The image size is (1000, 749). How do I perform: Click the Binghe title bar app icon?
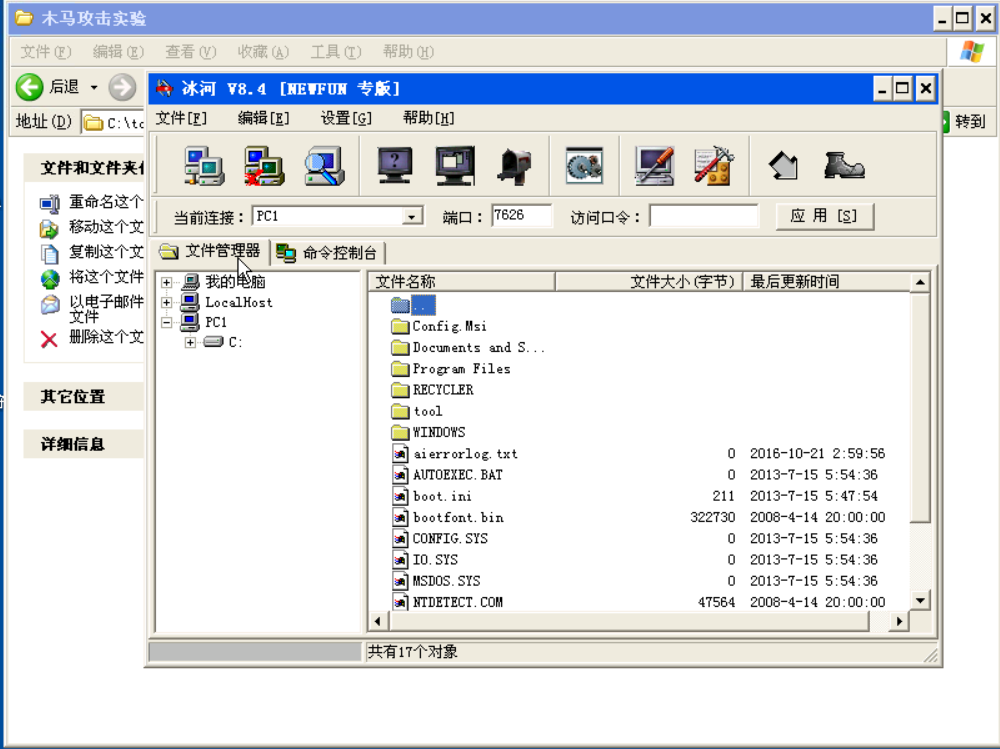click(x=165, y=88)
